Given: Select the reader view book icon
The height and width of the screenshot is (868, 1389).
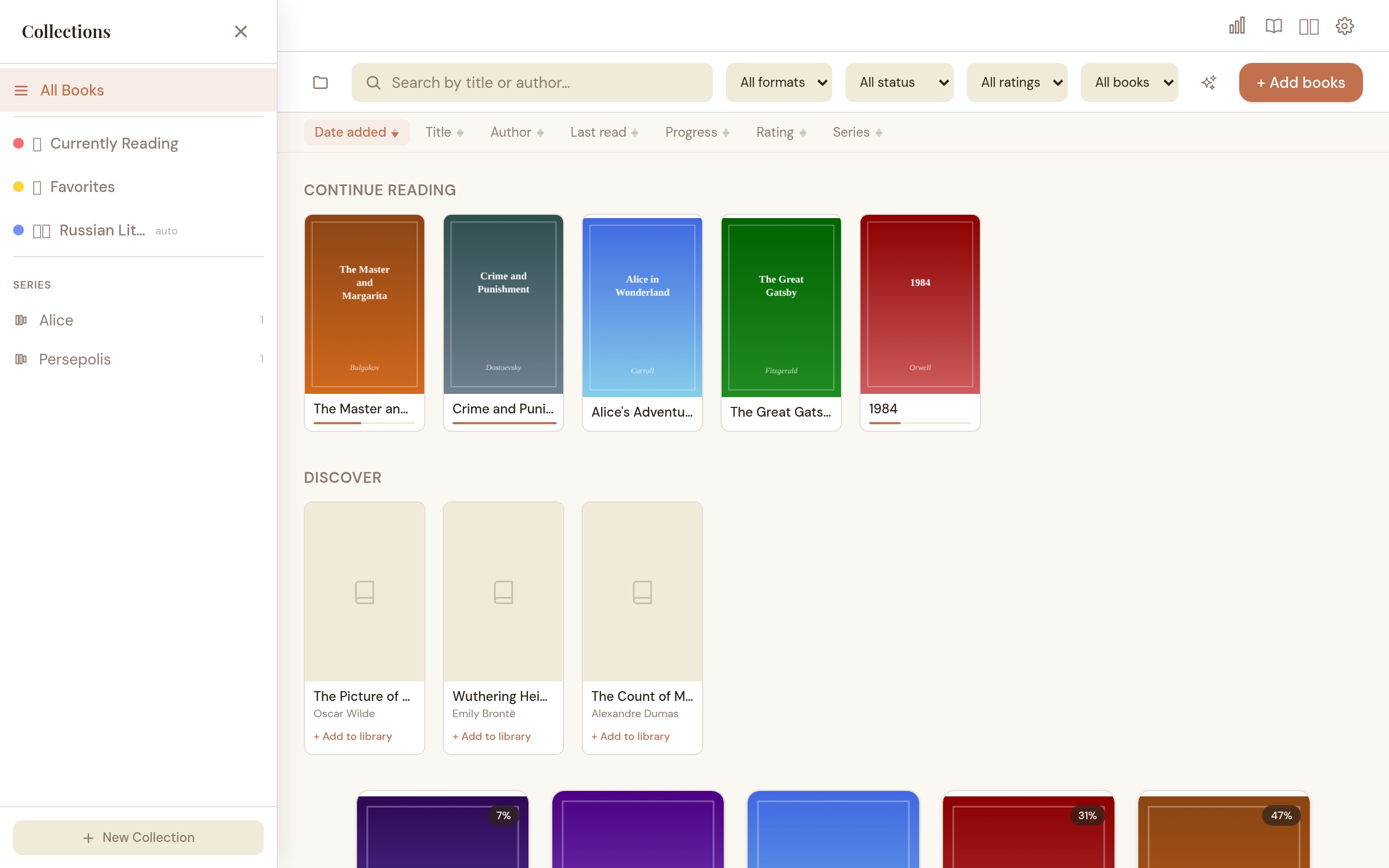Looking at the screenshot, I should click(x=1273, y=25).
